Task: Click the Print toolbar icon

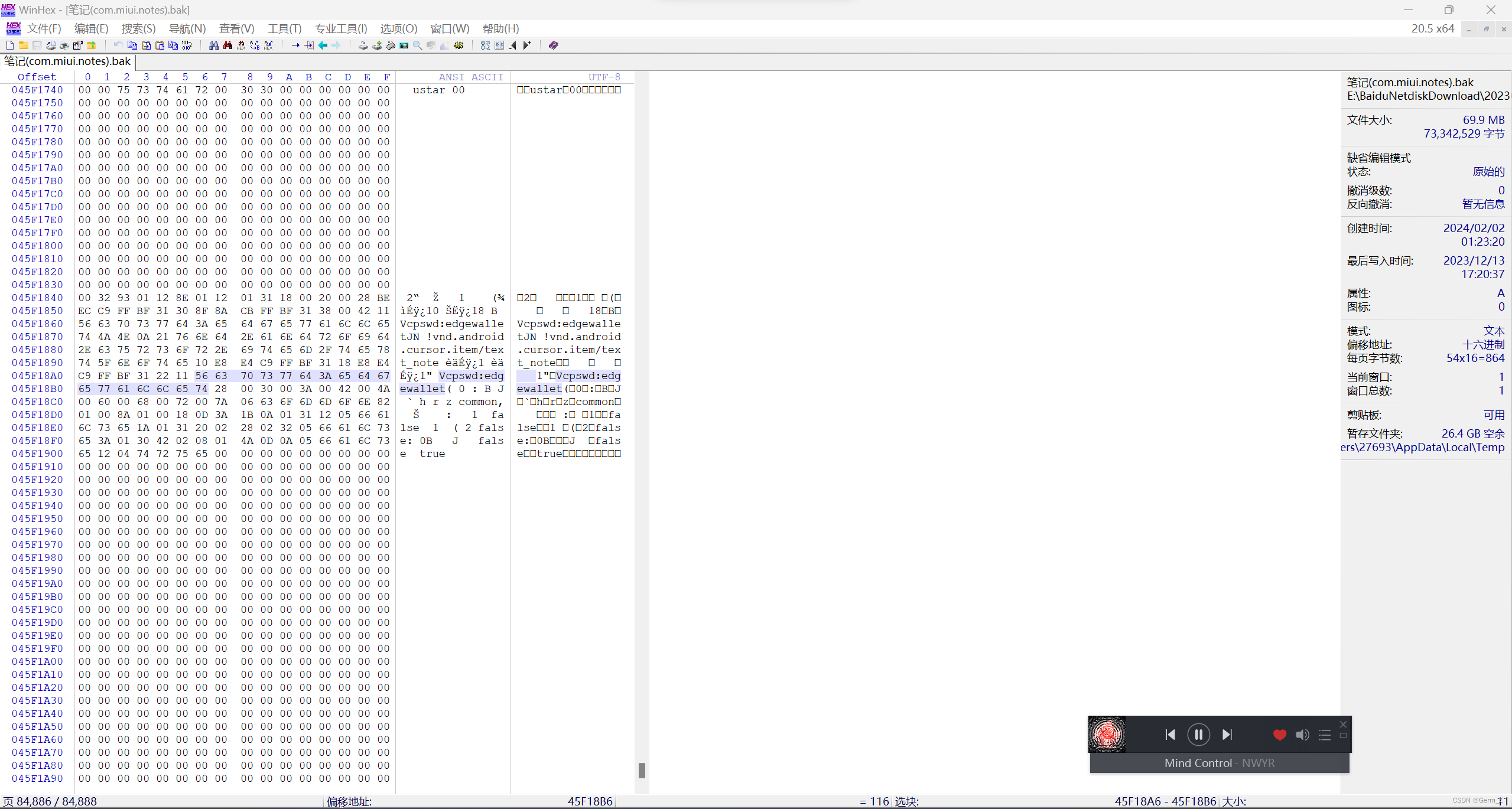Action: 64,45
